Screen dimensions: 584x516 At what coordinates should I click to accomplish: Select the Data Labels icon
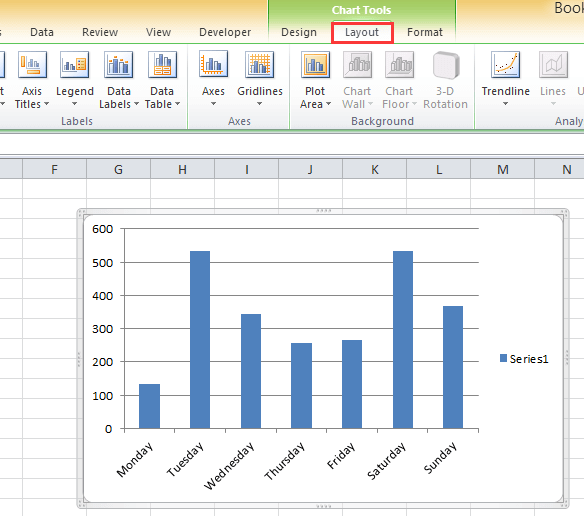[118, 65]
